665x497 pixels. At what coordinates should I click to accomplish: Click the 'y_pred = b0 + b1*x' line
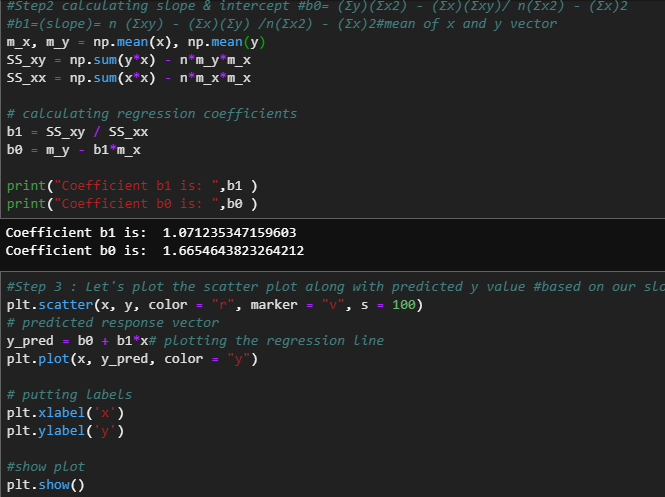(x=195, y=341)
